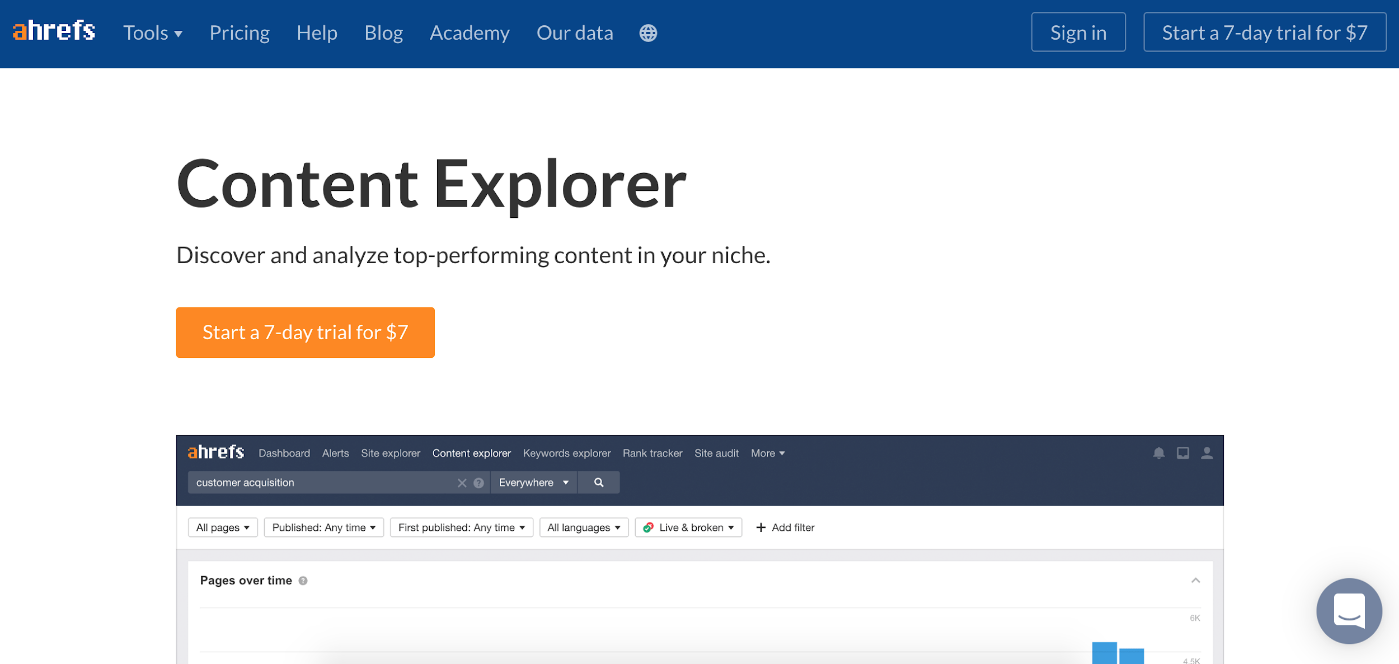This screenshot has height=664, width=1399.
Task: Open the All languages dropdown
Action: tap(584, 527)
